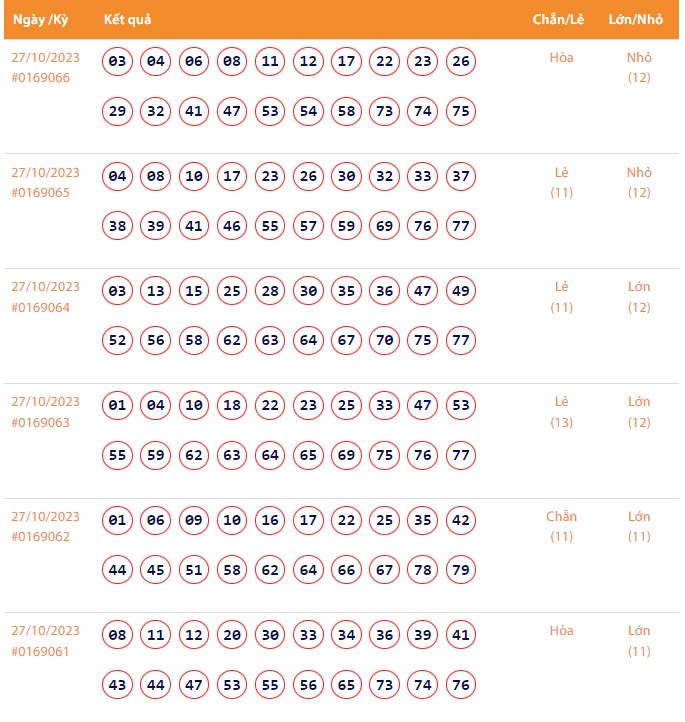This screenshot has height=722, width=685.
Task: Select ball 75 in draw #0169066
Action: [x=461, y=111]
